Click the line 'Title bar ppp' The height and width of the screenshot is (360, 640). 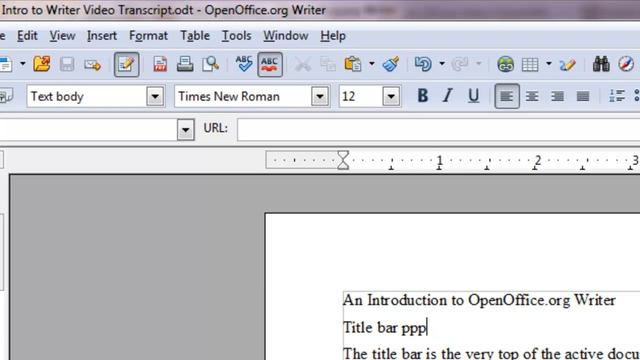tap(385, 327)
